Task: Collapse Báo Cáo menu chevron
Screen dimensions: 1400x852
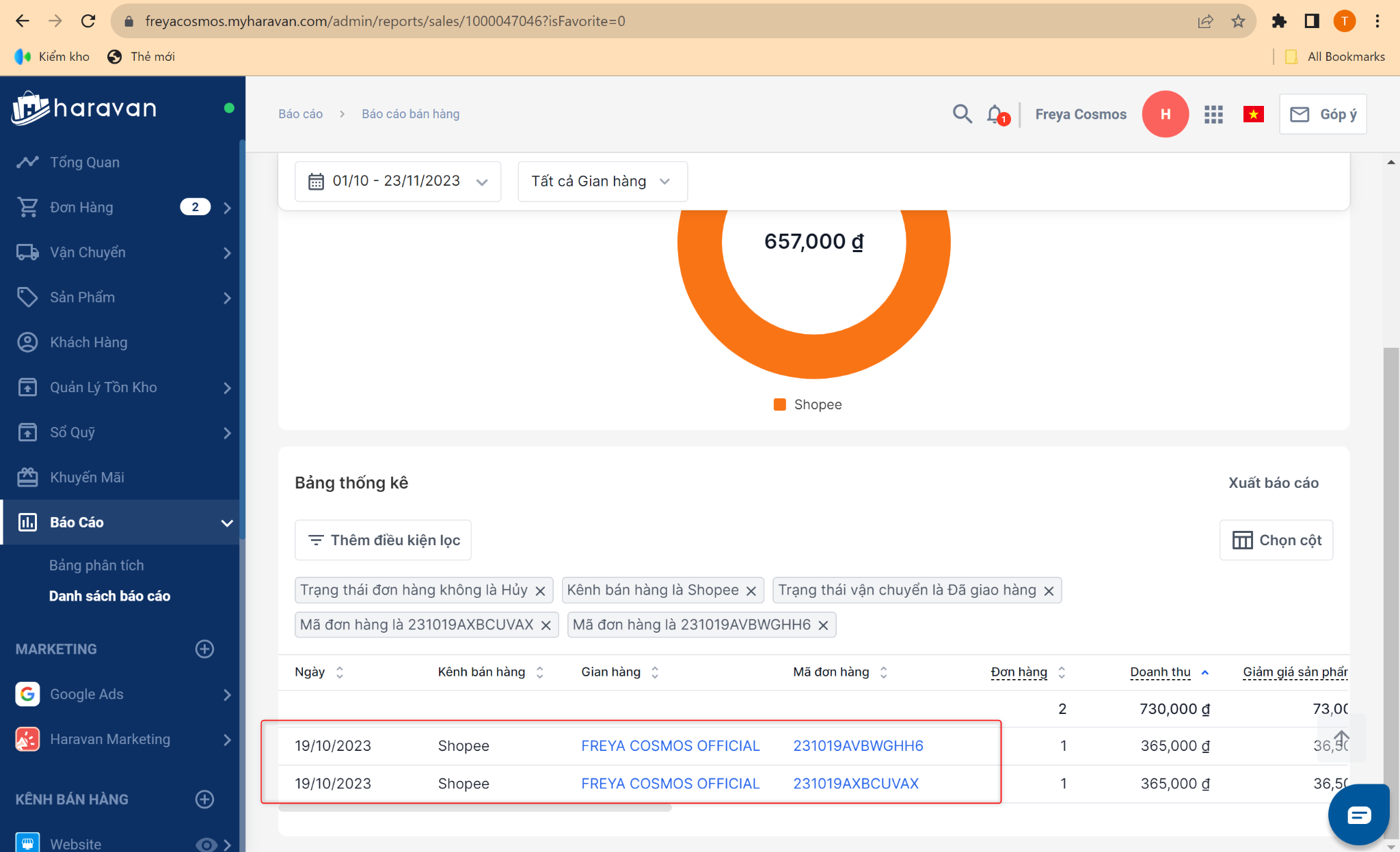Action: tap(227, 523)
